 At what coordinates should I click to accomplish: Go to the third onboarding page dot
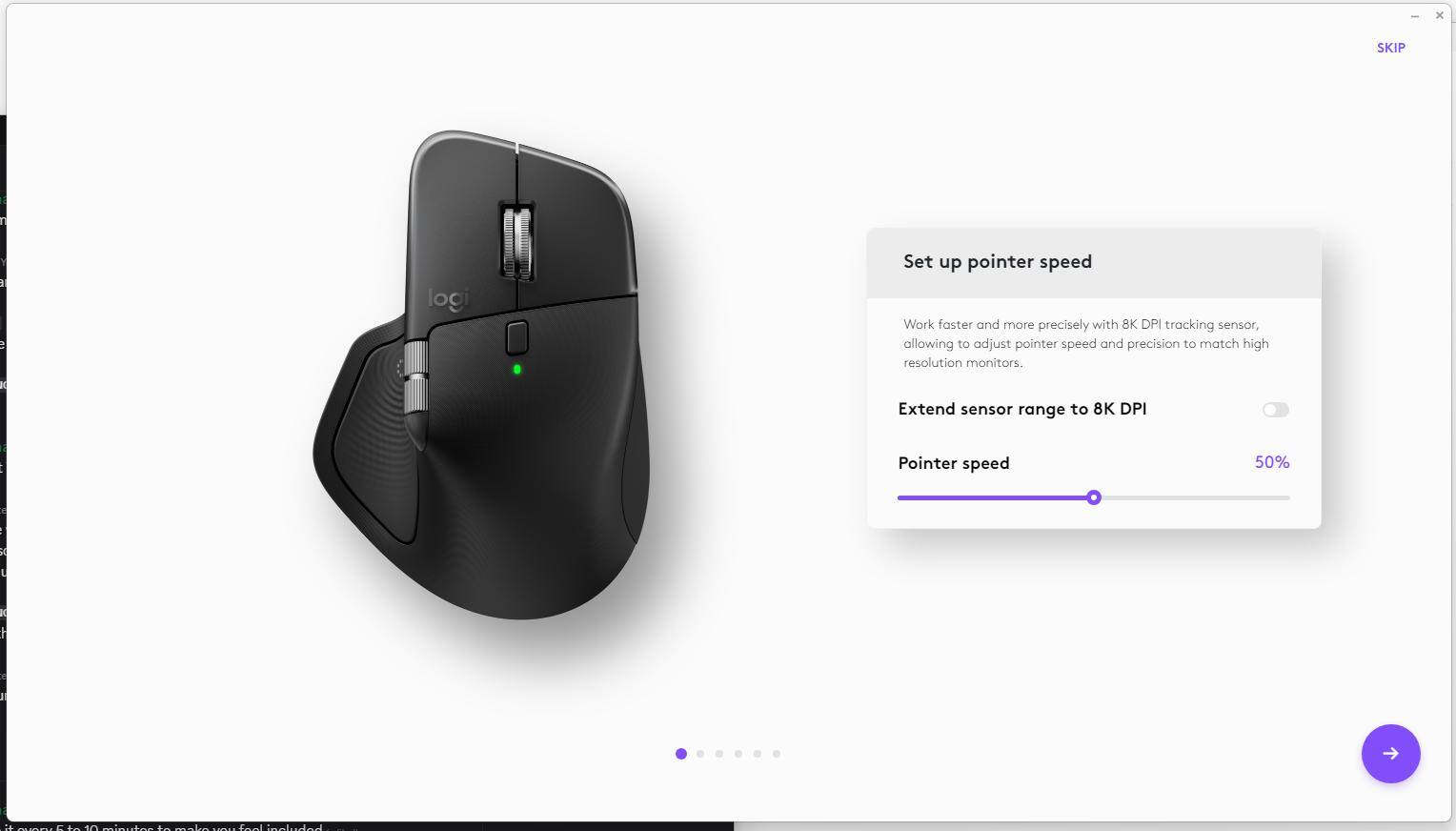tap(719, 754)
